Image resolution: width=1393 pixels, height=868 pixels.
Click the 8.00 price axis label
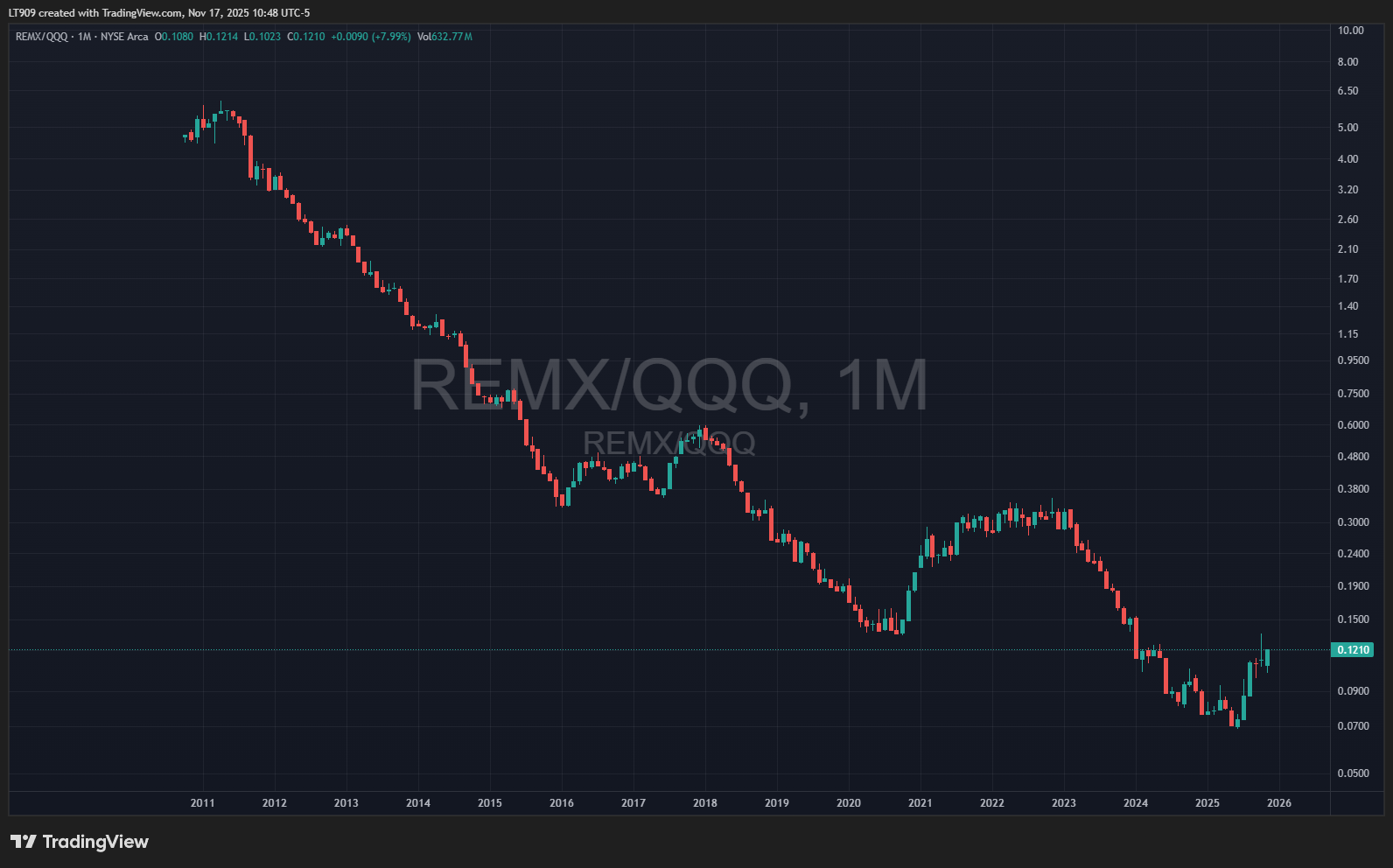(x=1348, y=62)
